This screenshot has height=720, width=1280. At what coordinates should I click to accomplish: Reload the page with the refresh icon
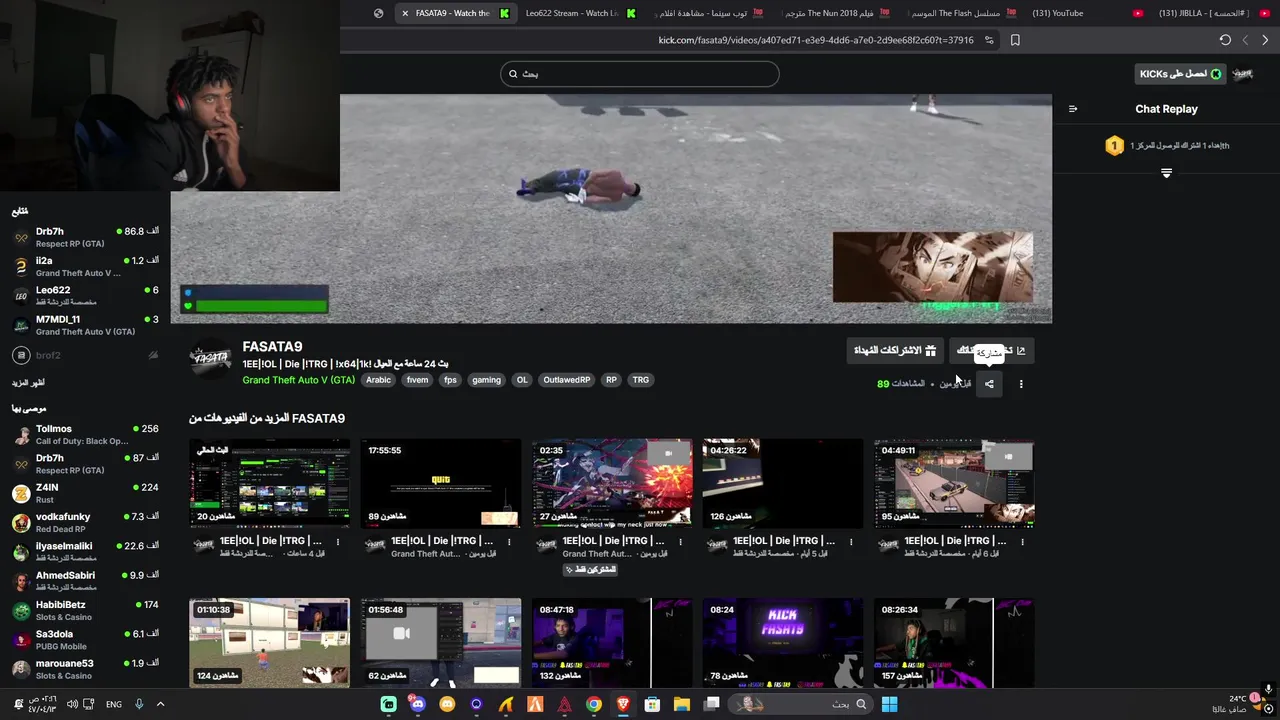(1225, 40)
